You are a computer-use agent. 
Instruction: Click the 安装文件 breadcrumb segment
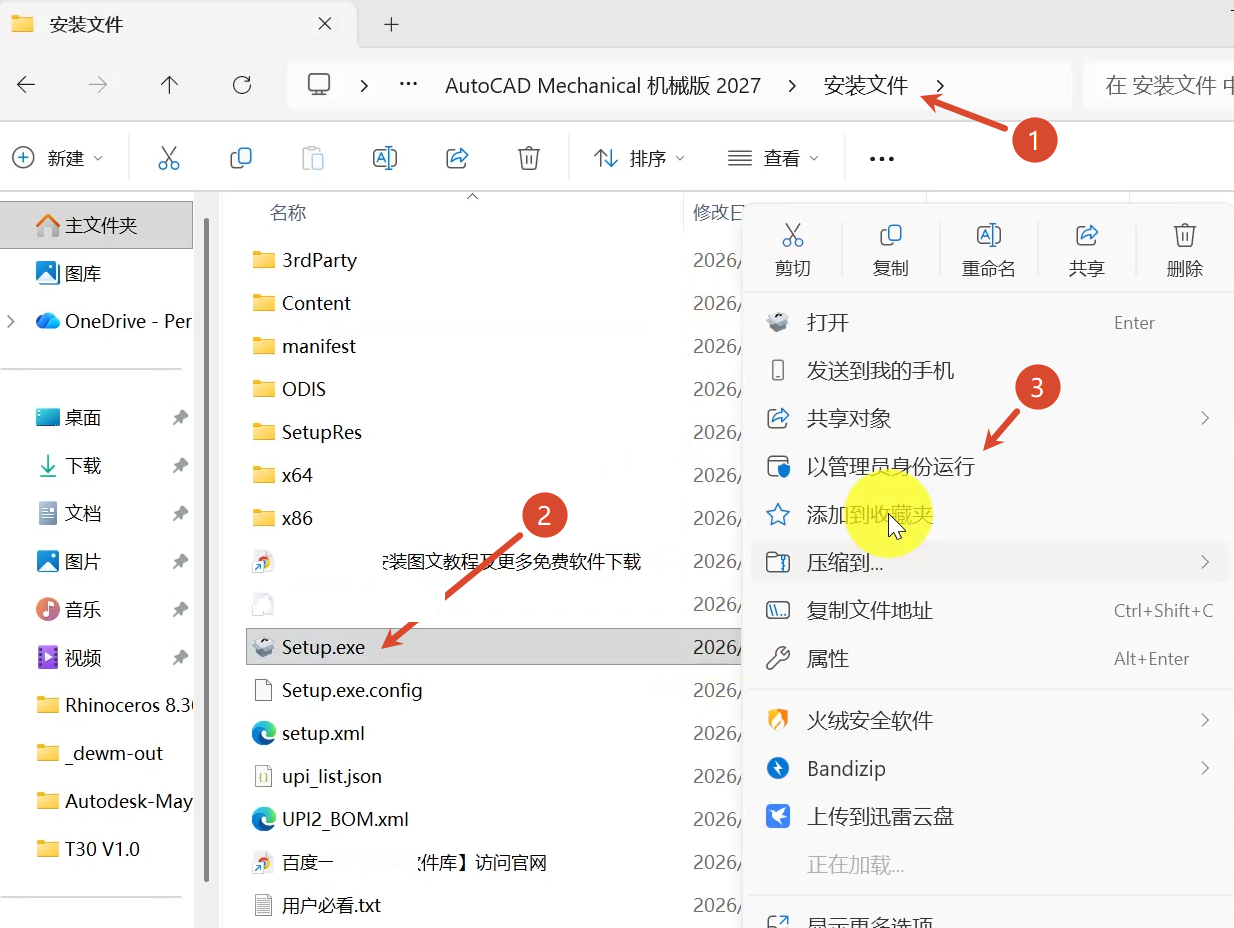pyautogui.click(x=865, y=86)
